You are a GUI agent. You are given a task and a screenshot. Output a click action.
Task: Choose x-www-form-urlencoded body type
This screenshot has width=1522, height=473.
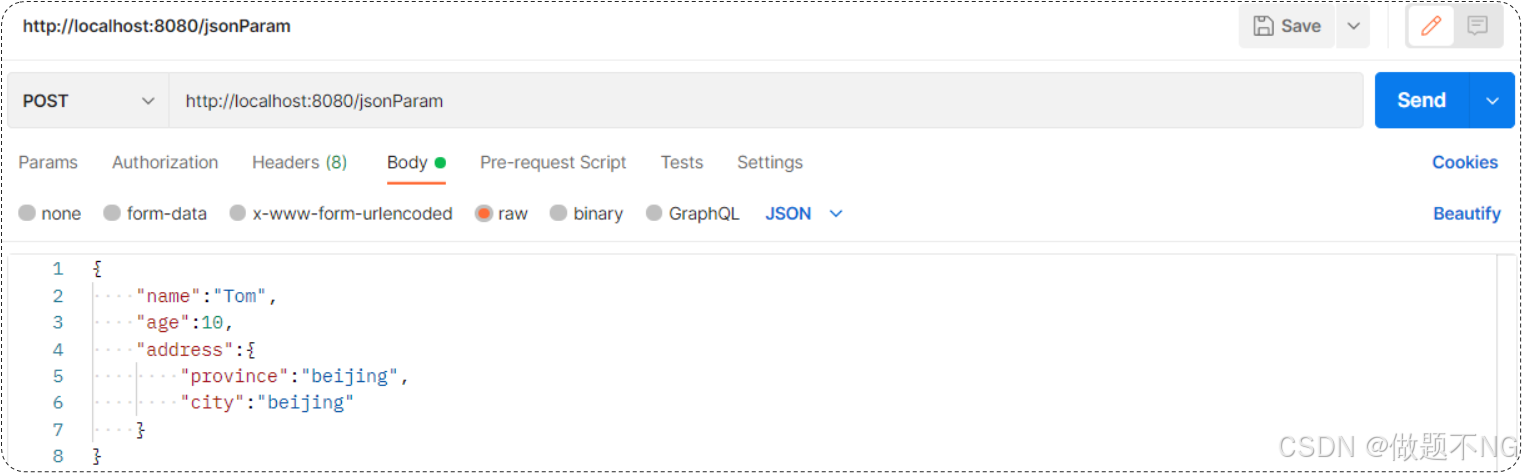341,213
